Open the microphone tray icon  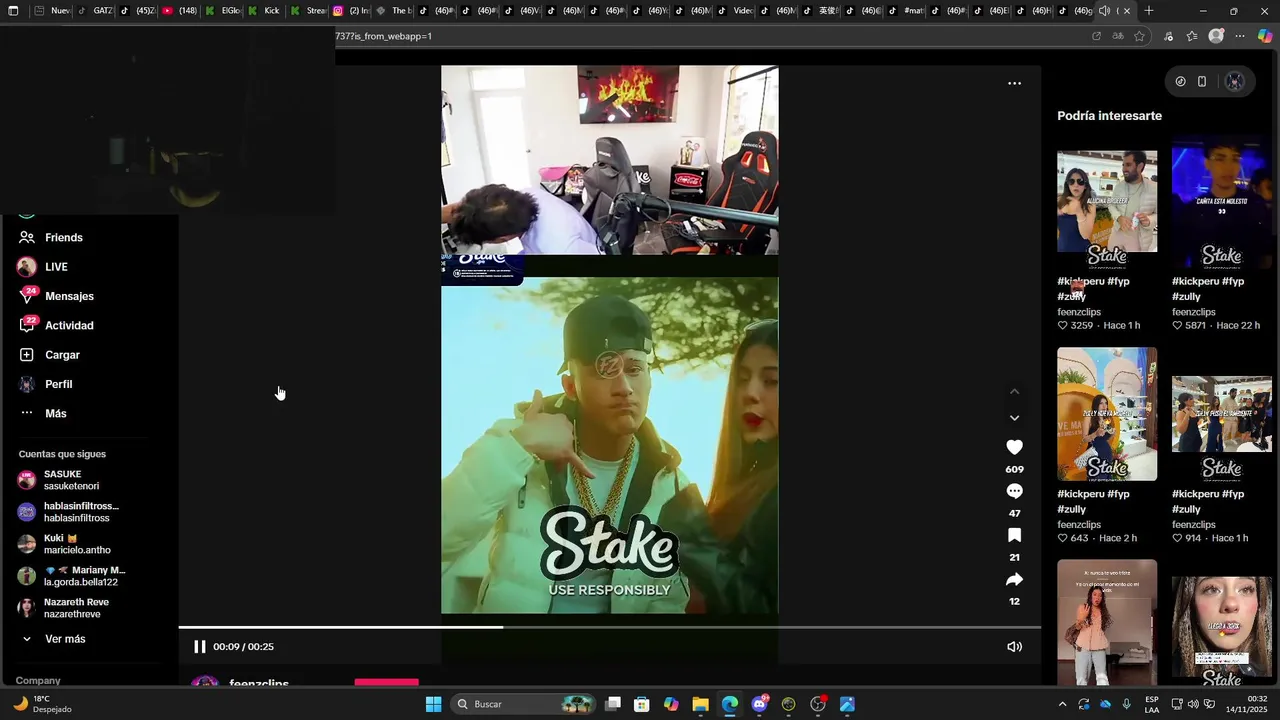1127,704
